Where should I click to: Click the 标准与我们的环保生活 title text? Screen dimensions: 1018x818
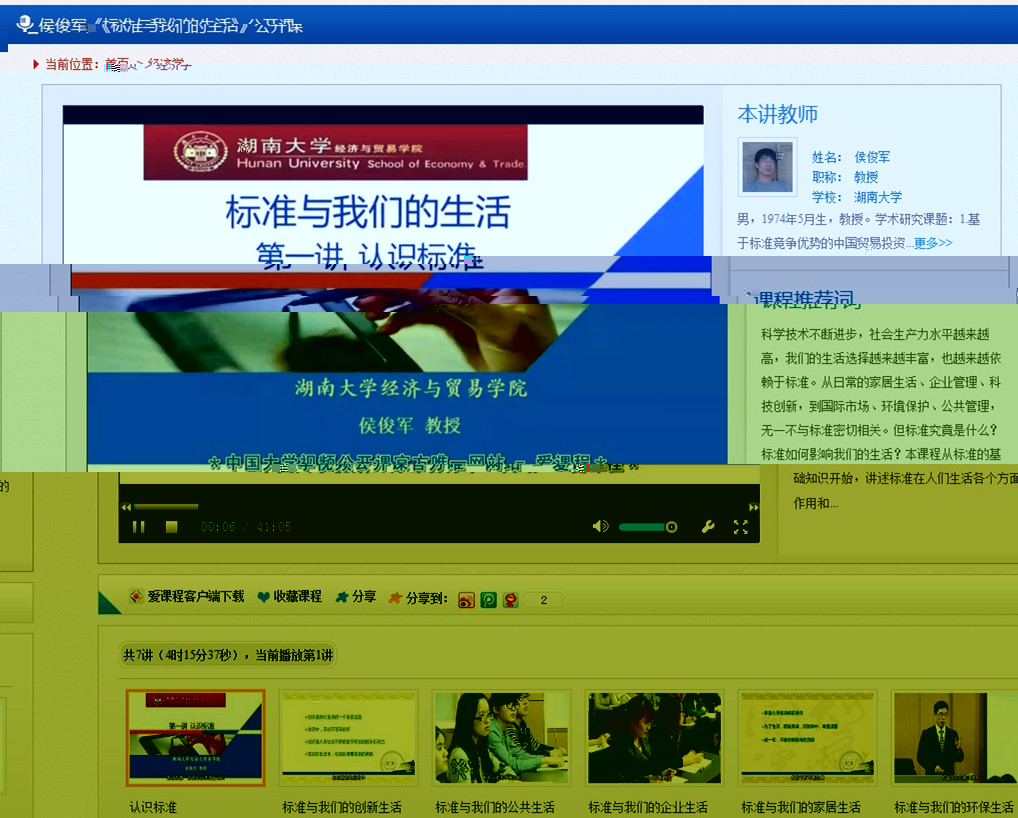pos(954,807)
